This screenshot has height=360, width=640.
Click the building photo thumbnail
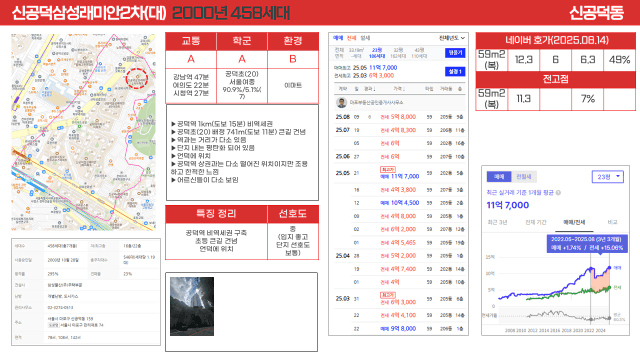(x=192, y=307)
